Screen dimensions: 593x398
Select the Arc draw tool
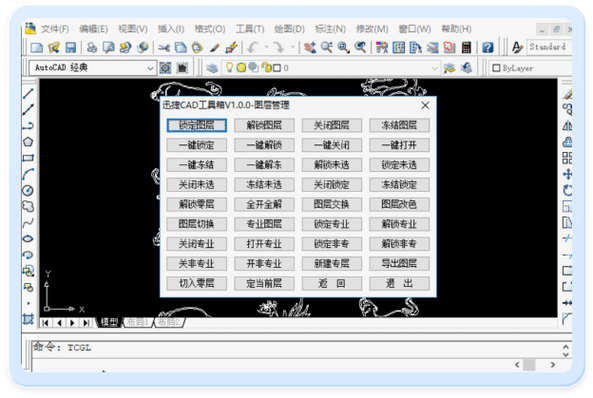pos(28,174)
